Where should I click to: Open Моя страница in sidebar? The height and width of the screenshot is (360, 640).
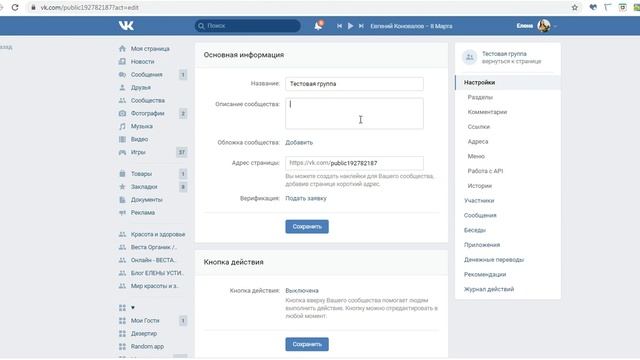(150, 49)
